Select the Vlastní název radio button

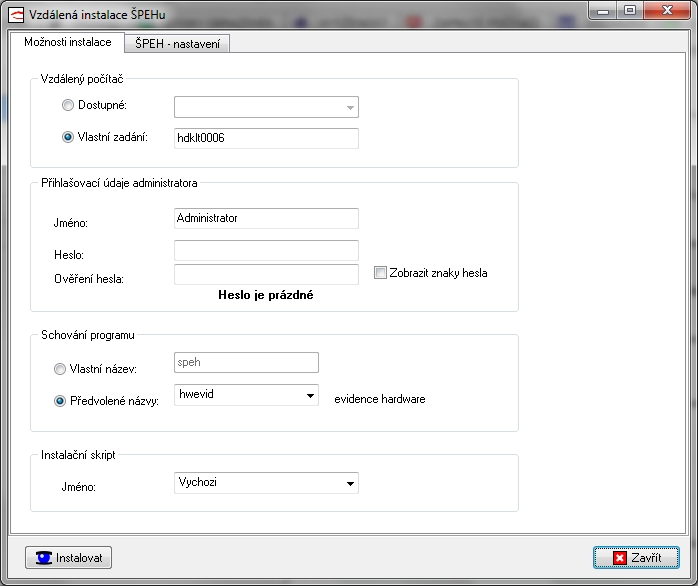click(x=61, y=369)
